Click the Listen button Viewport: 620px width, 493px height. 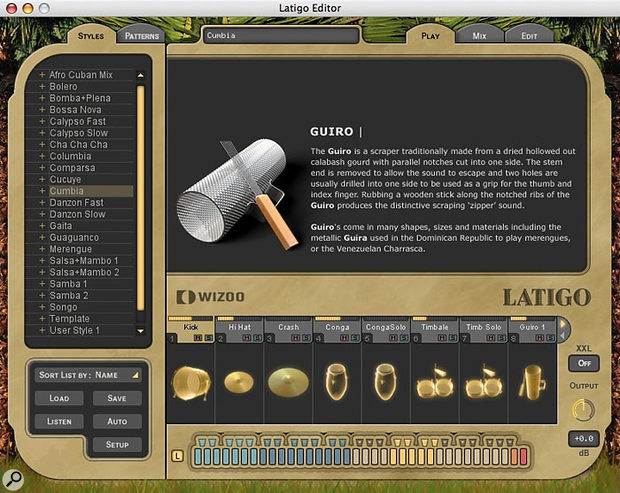click(x=59, y=421)
